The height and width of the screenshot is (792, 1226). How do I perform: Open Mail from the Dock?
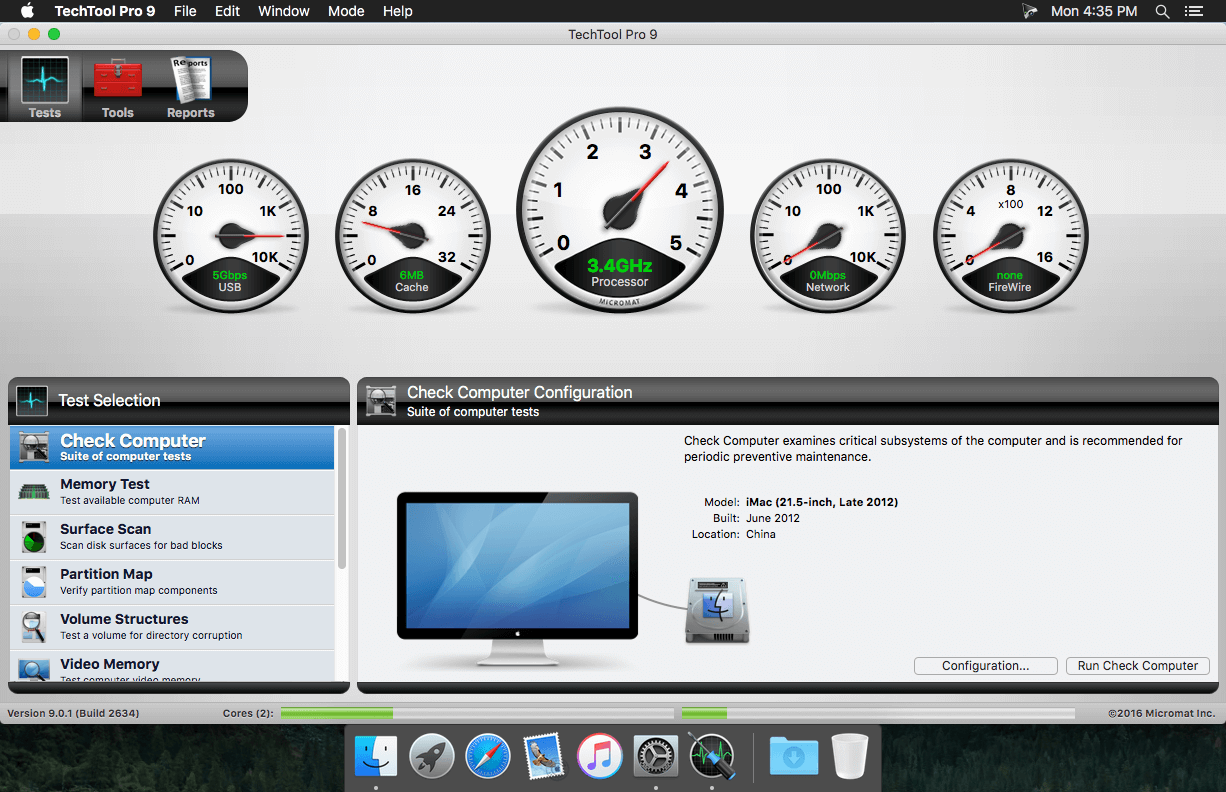544,756
